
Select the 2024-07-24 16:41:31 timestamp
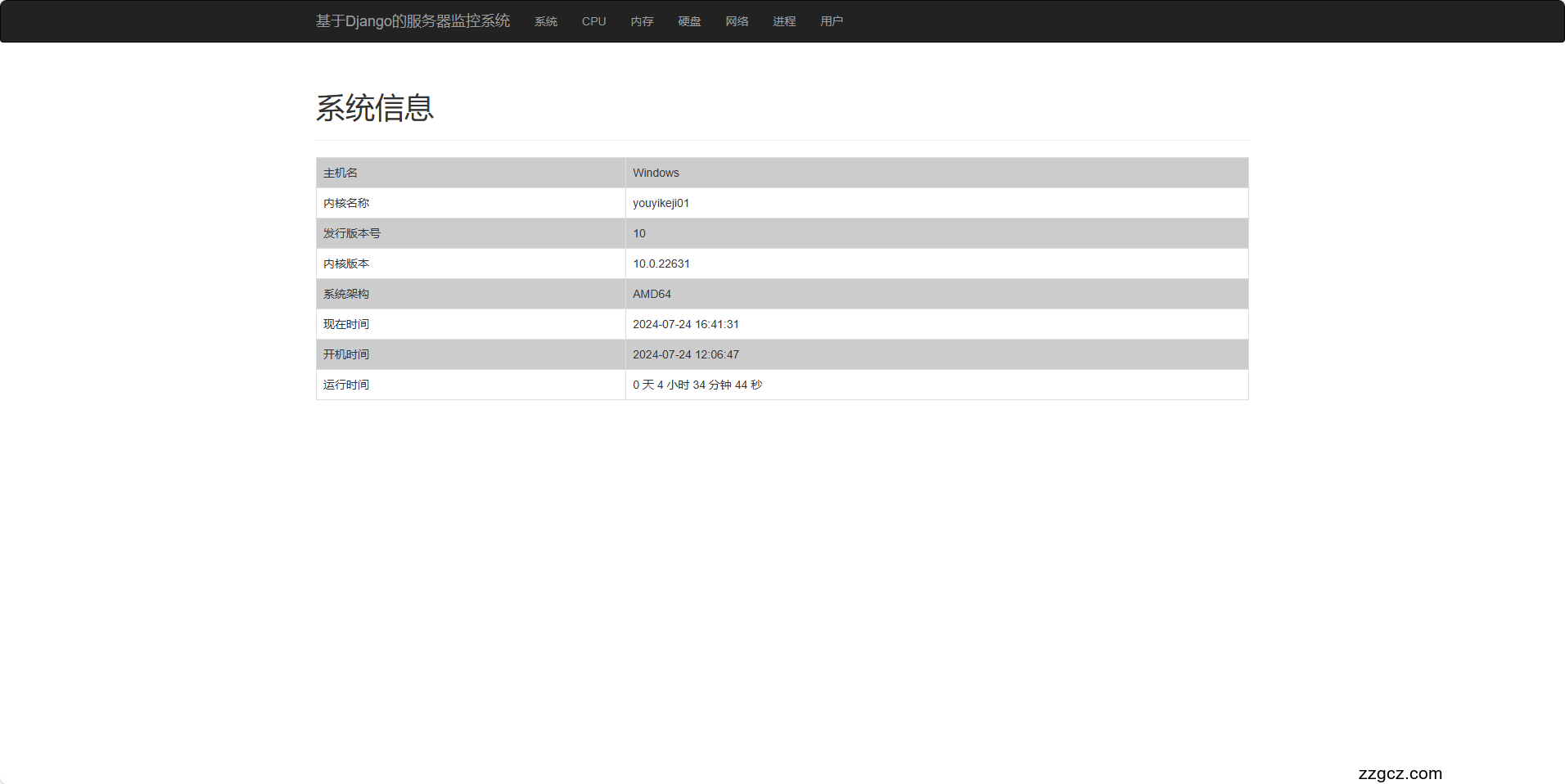686,324
